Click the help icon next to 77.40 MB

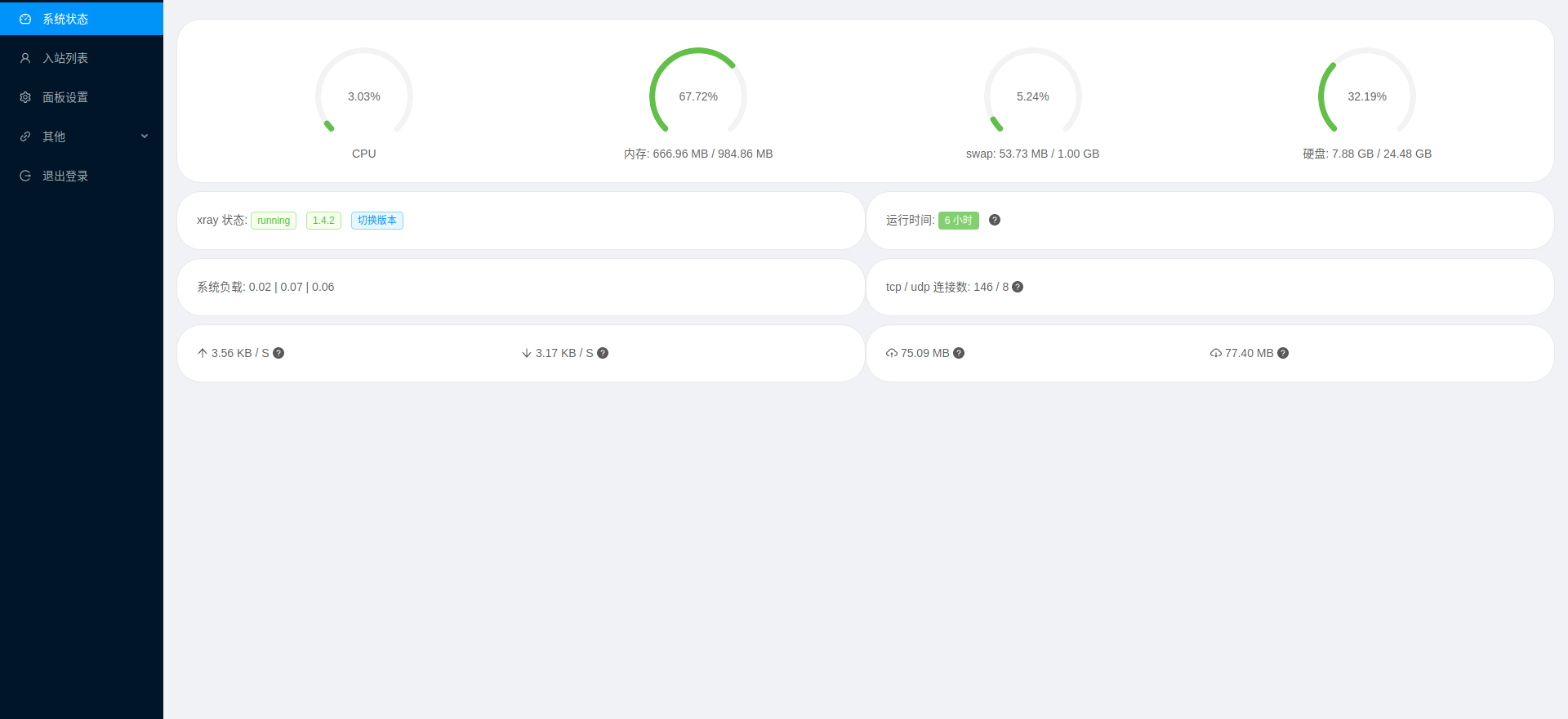tap(1283, 353)
